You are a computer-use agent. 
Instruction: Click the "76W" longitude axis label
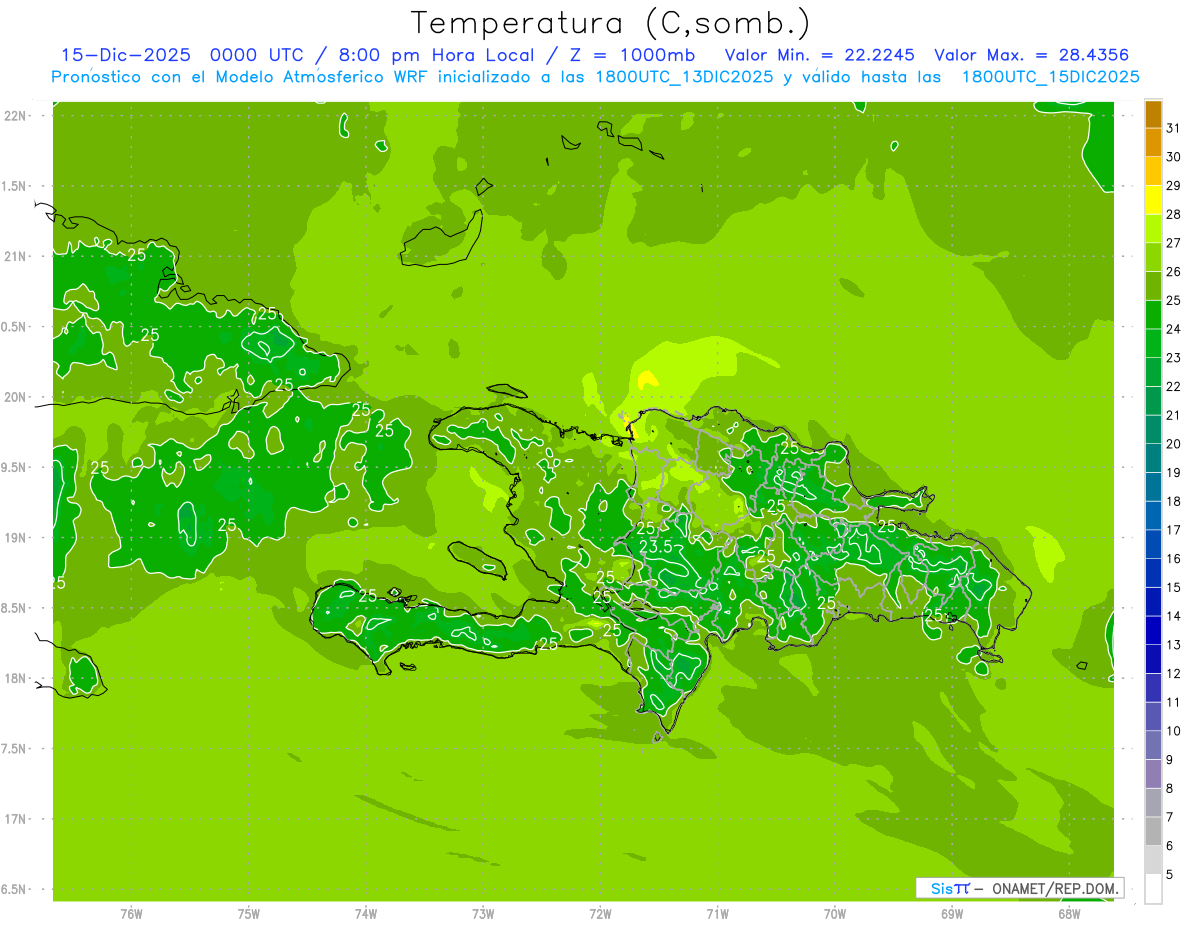click(x=131, y=914)
